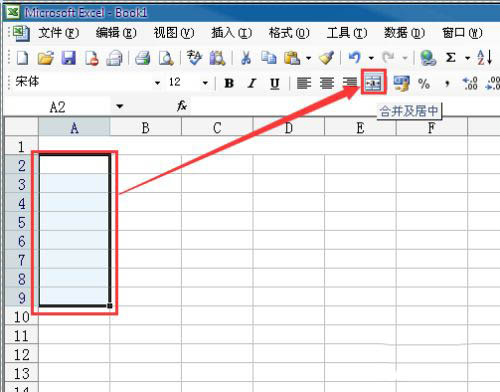
Task: Undo the last action
Action: [x=354, y=57]
